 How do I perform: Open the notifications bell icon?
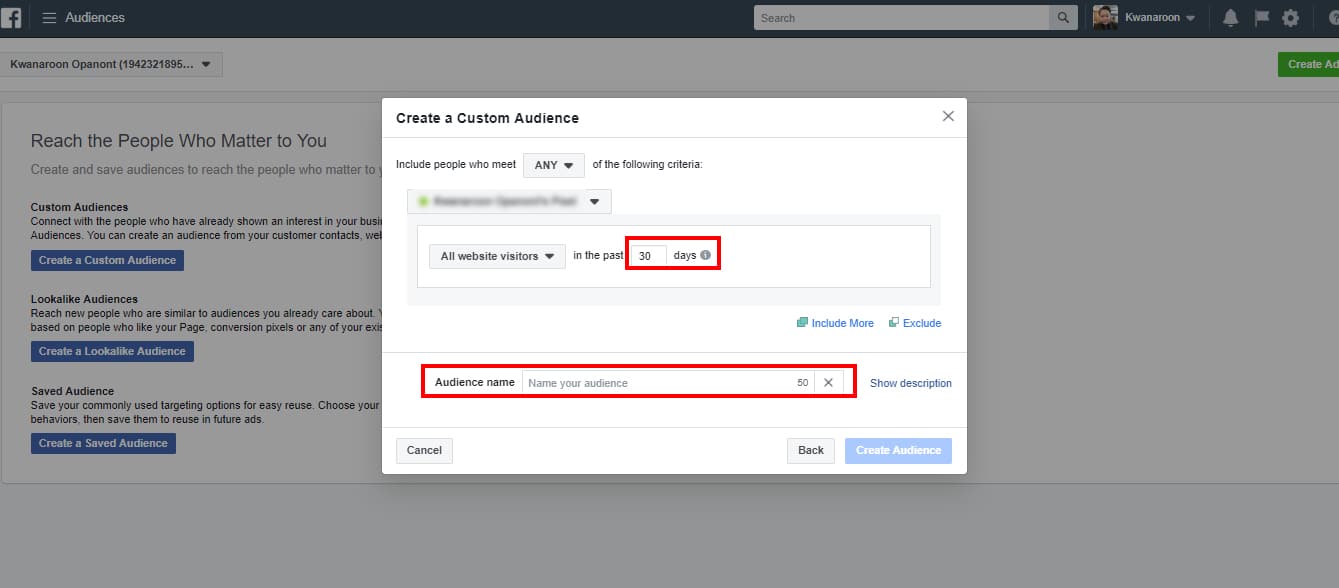pos(1231,18)
